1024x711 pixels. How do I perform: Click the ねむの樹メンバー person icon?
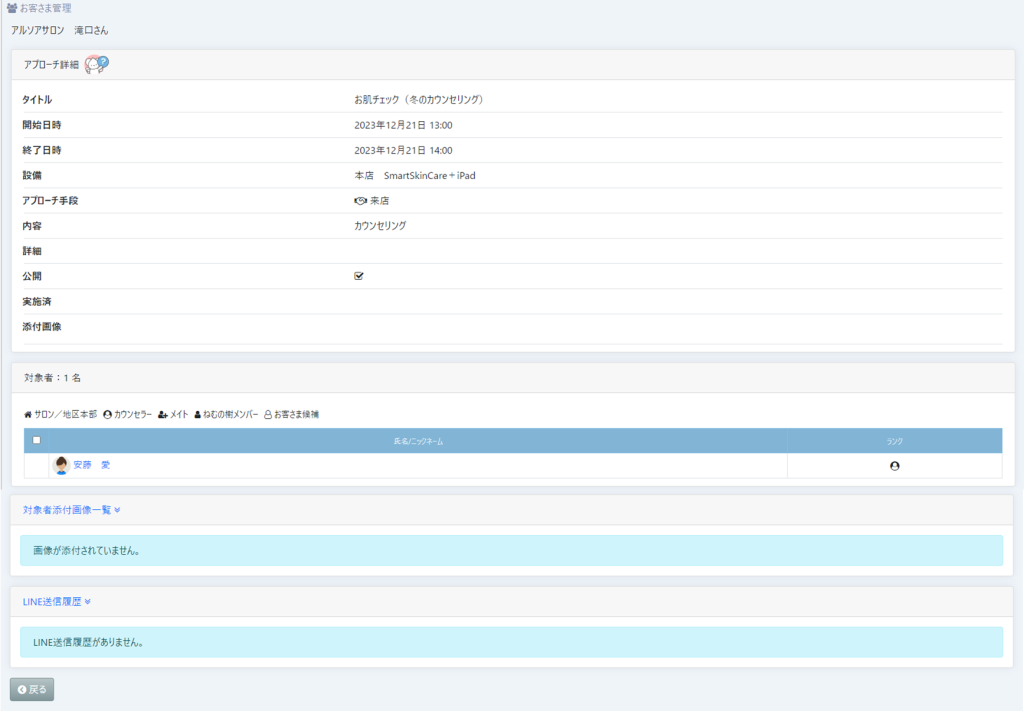coord(198,414)
